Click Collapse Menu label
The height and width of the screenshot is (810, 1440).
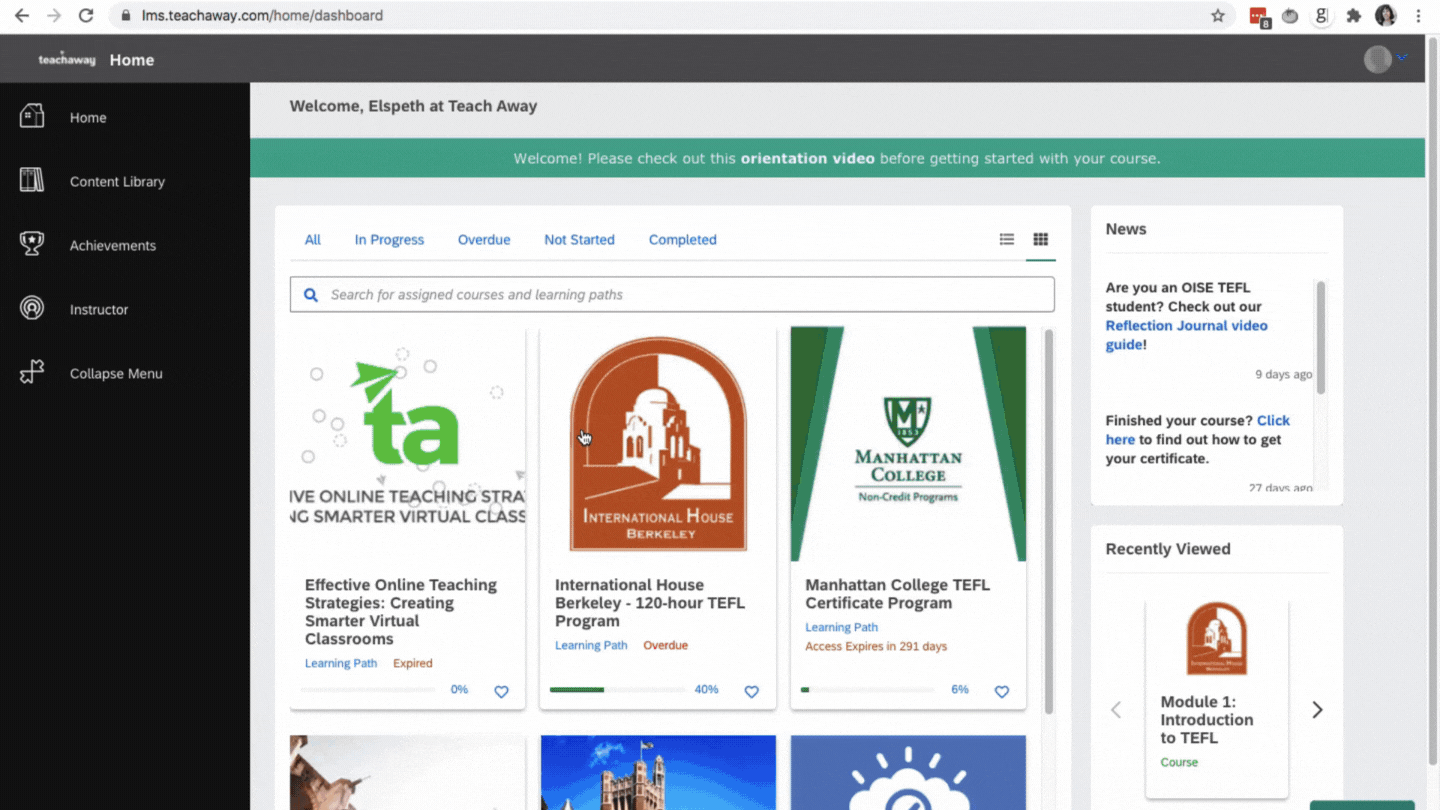[116, 374]
